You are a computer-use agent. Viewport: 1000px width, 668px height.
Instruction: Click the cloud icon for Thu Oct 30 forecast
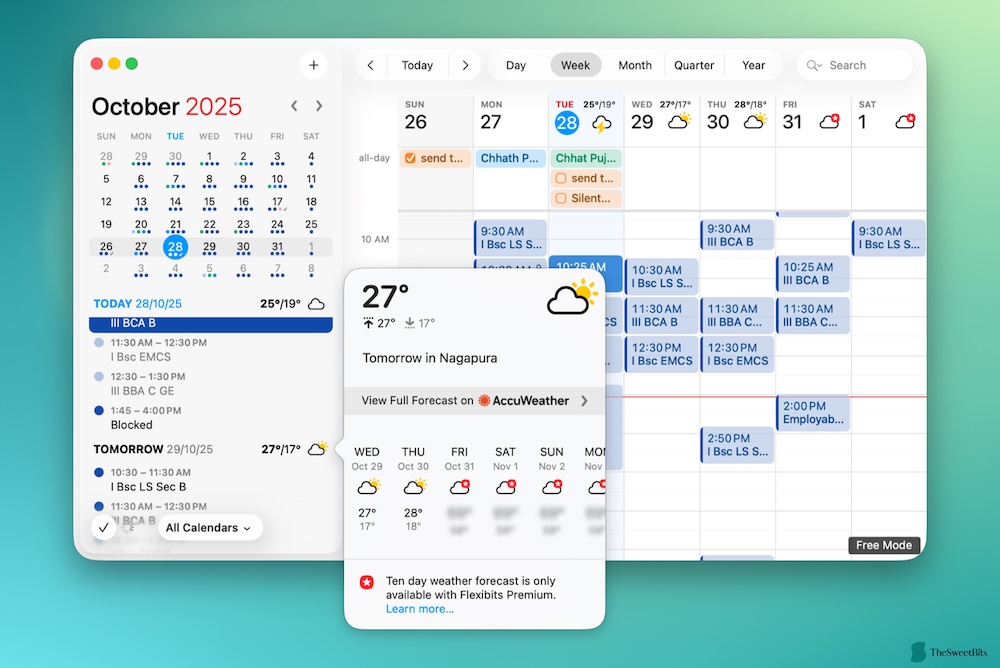[x=413, y=487]
